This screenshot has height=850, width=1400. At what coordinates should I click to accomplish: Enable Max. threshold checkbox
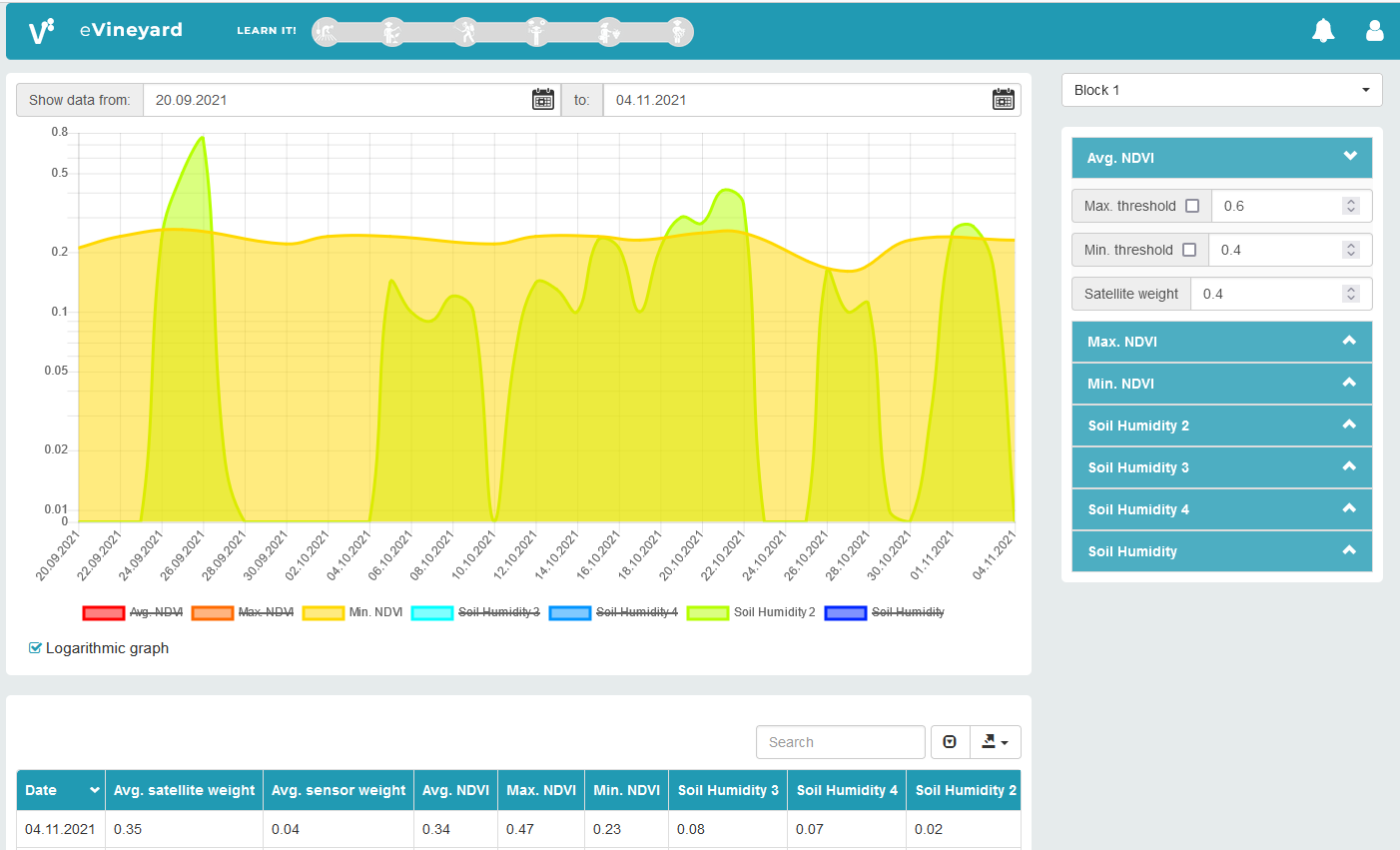point(1192,206)
